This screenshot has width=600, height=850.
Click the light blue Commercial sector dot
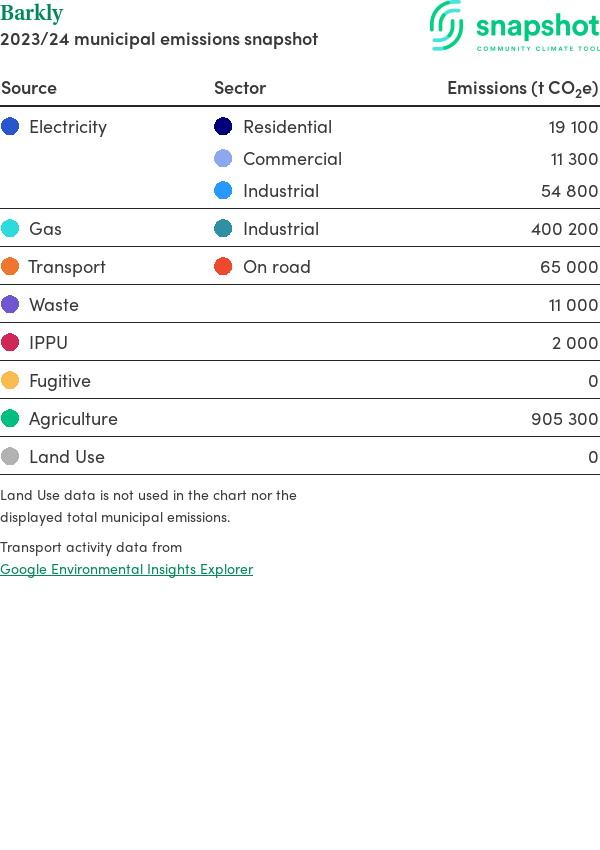(223, 158)
